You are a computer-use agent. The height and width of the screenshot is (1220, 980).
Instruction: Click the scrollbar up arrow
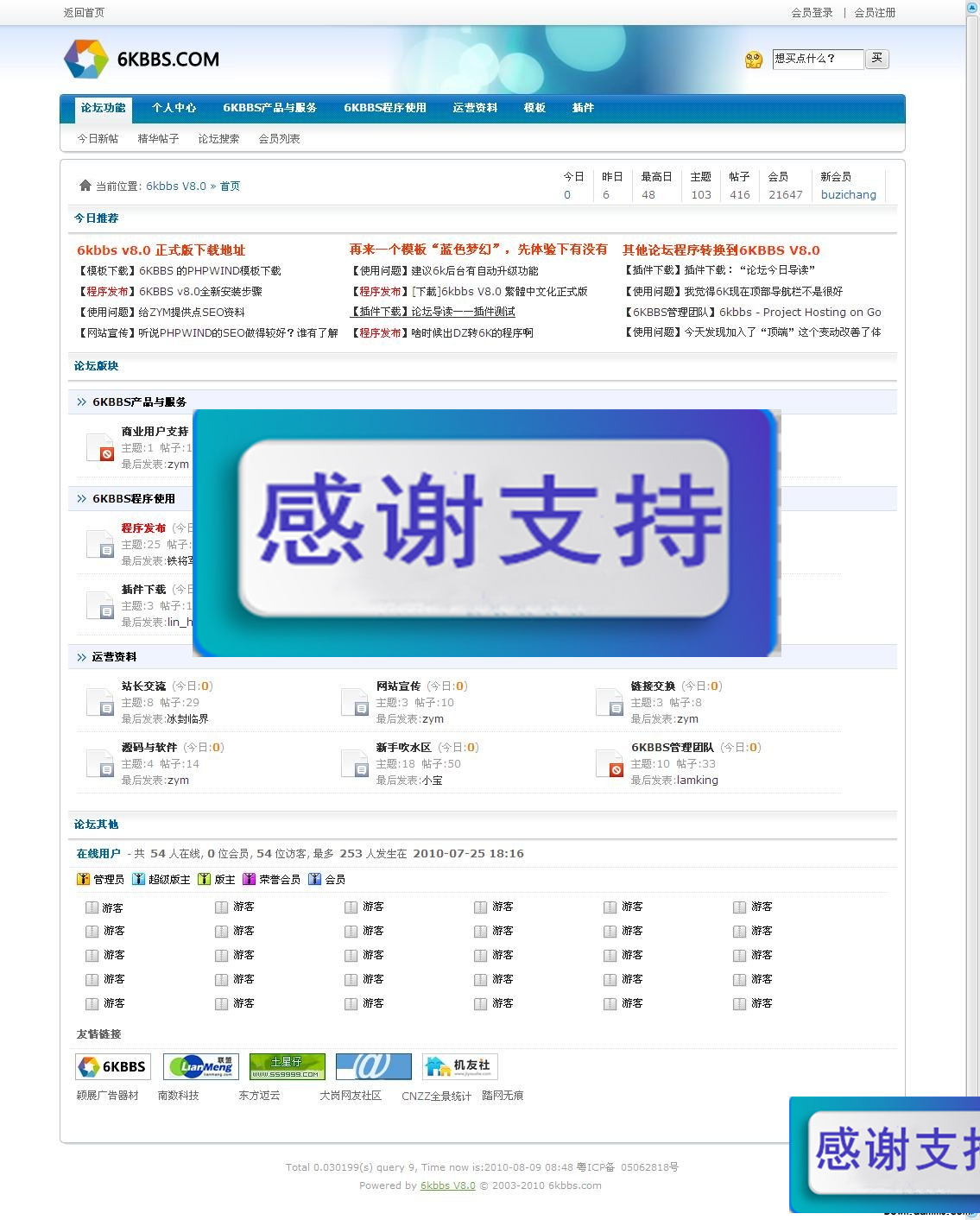click(x=972, y=7)
